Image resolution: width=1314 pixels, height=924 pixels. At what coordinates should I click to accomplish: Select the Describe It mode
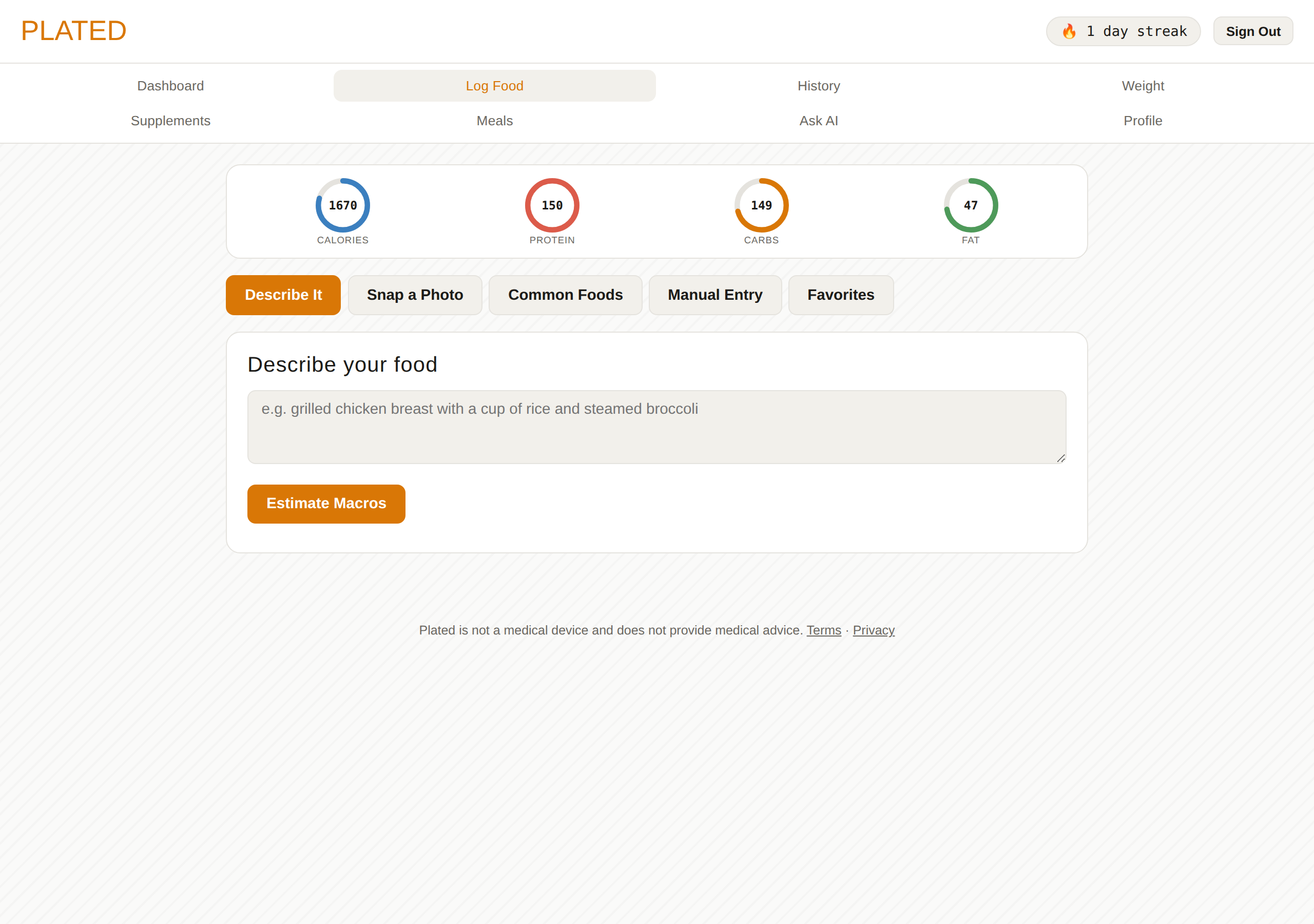[283, 295]
